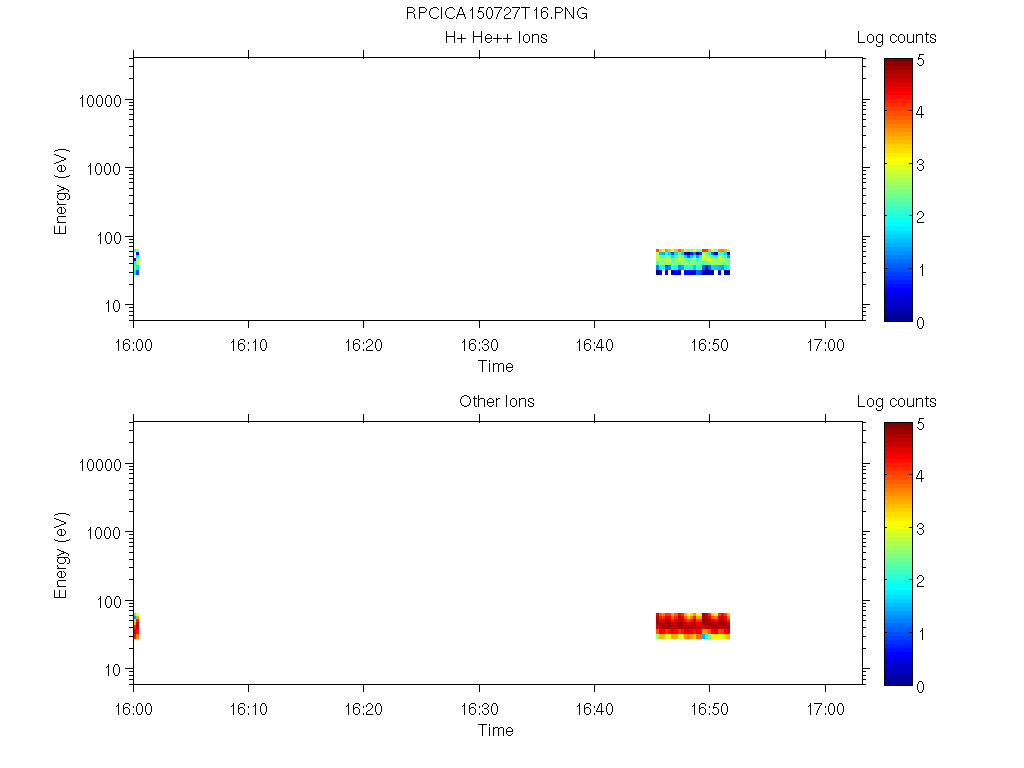1024x768 pixels.
Task: Click value 1 on the lower colorbar scale
Action: click(x=921, y=634)
